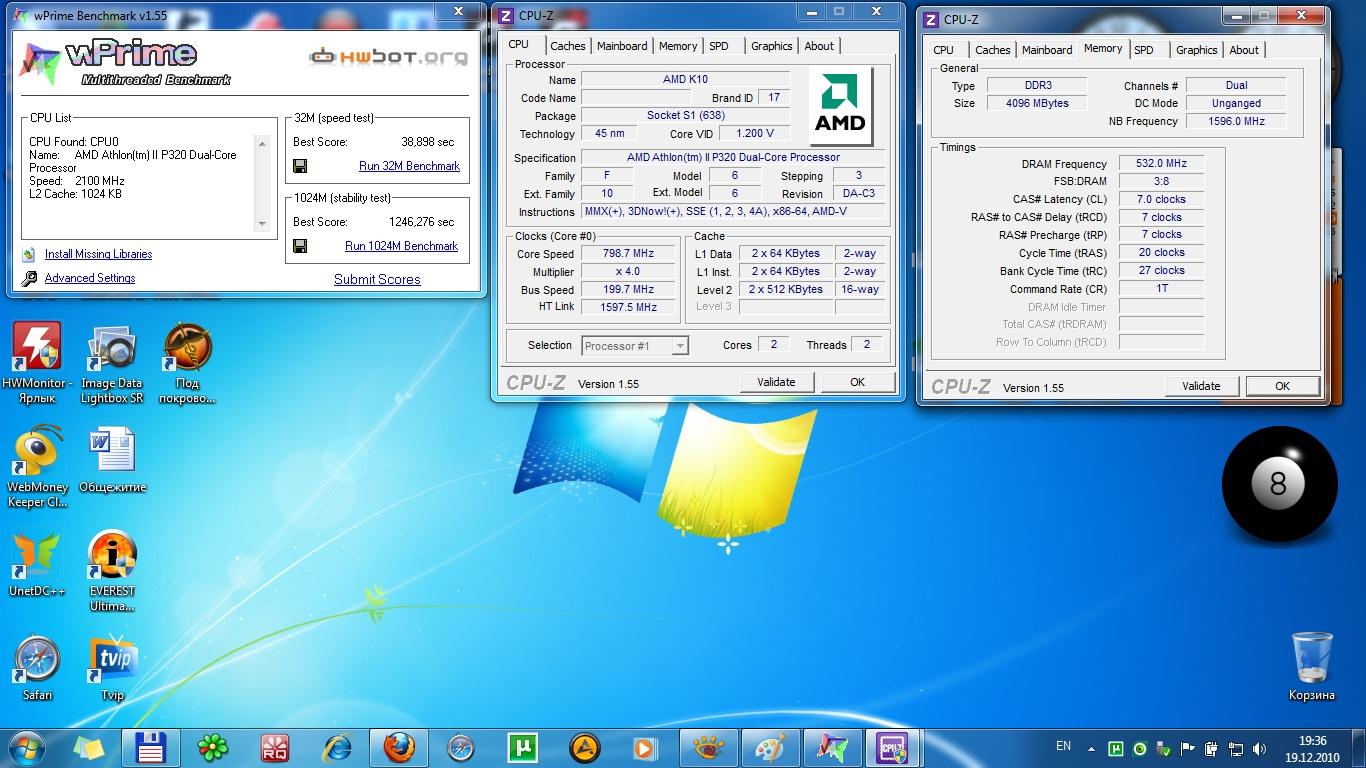The width and height of the screenshot is (1366, 768).
Task: Switch to Mainboard tab in left CPU-Z window
Action: (621, 46)
